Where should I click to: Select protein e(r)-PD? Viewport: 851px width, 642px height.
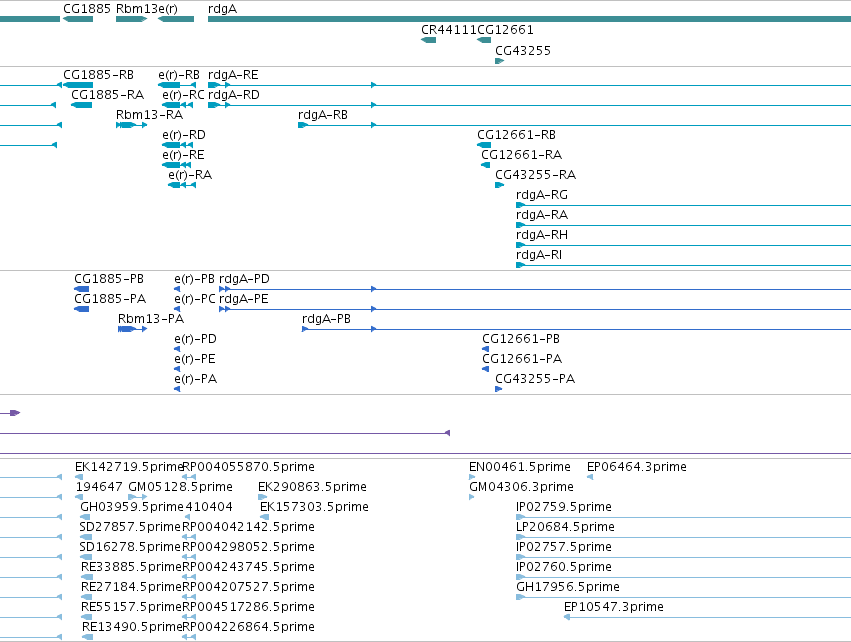(x=195, y=339)
